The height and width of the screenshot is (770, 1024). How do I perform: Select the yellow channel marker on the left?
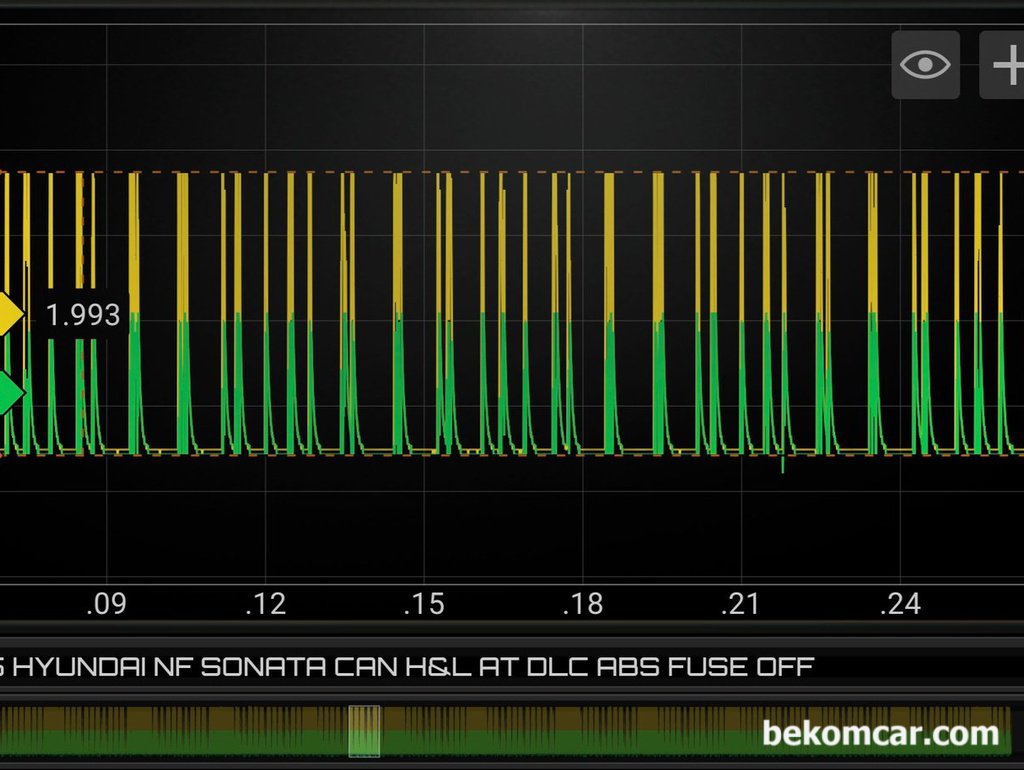coord(10,314)
